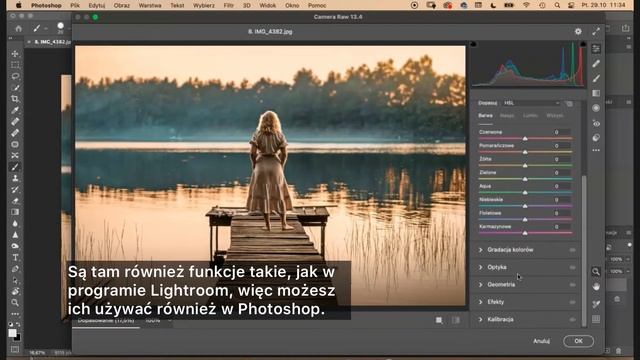Open the Filtr menu
Image resolution: width=640 pixels, height=360 pixels.
coord(229,5)
